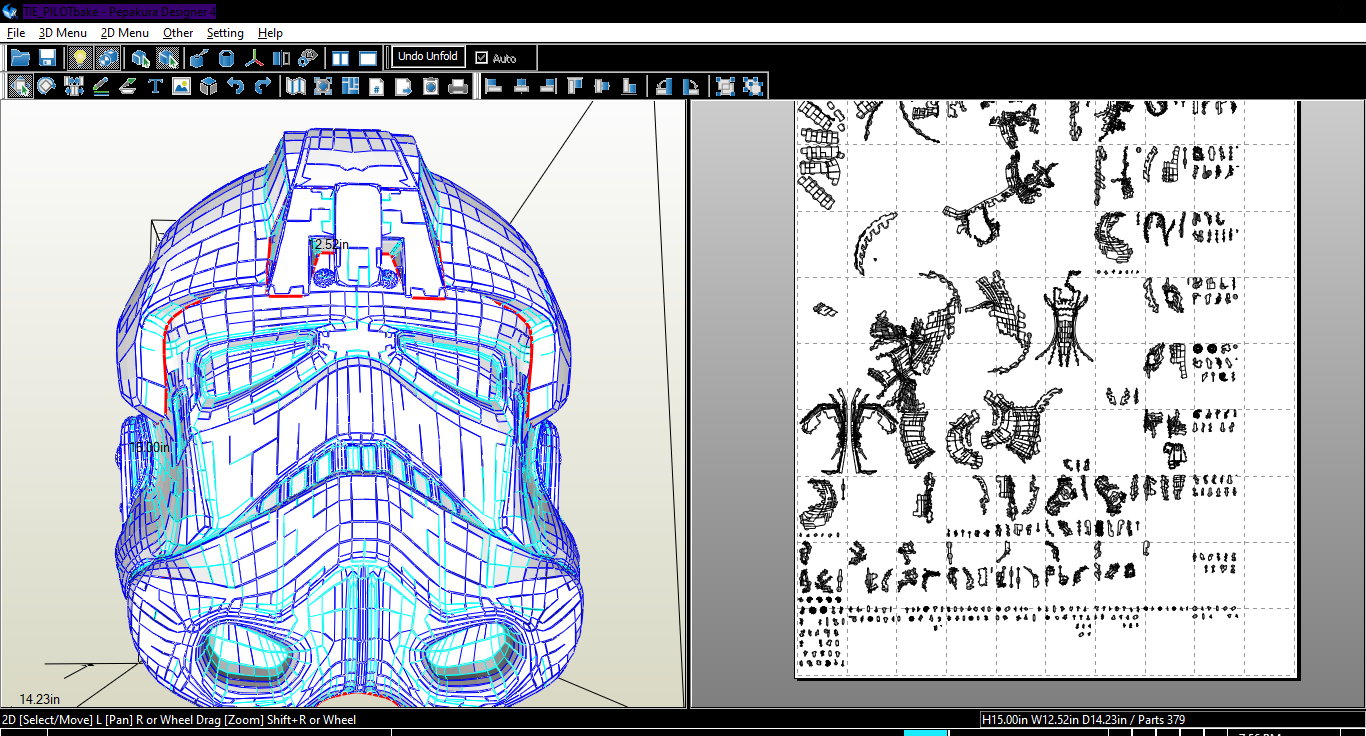Toggle the Auto checkbox

(x=482, y=58)
